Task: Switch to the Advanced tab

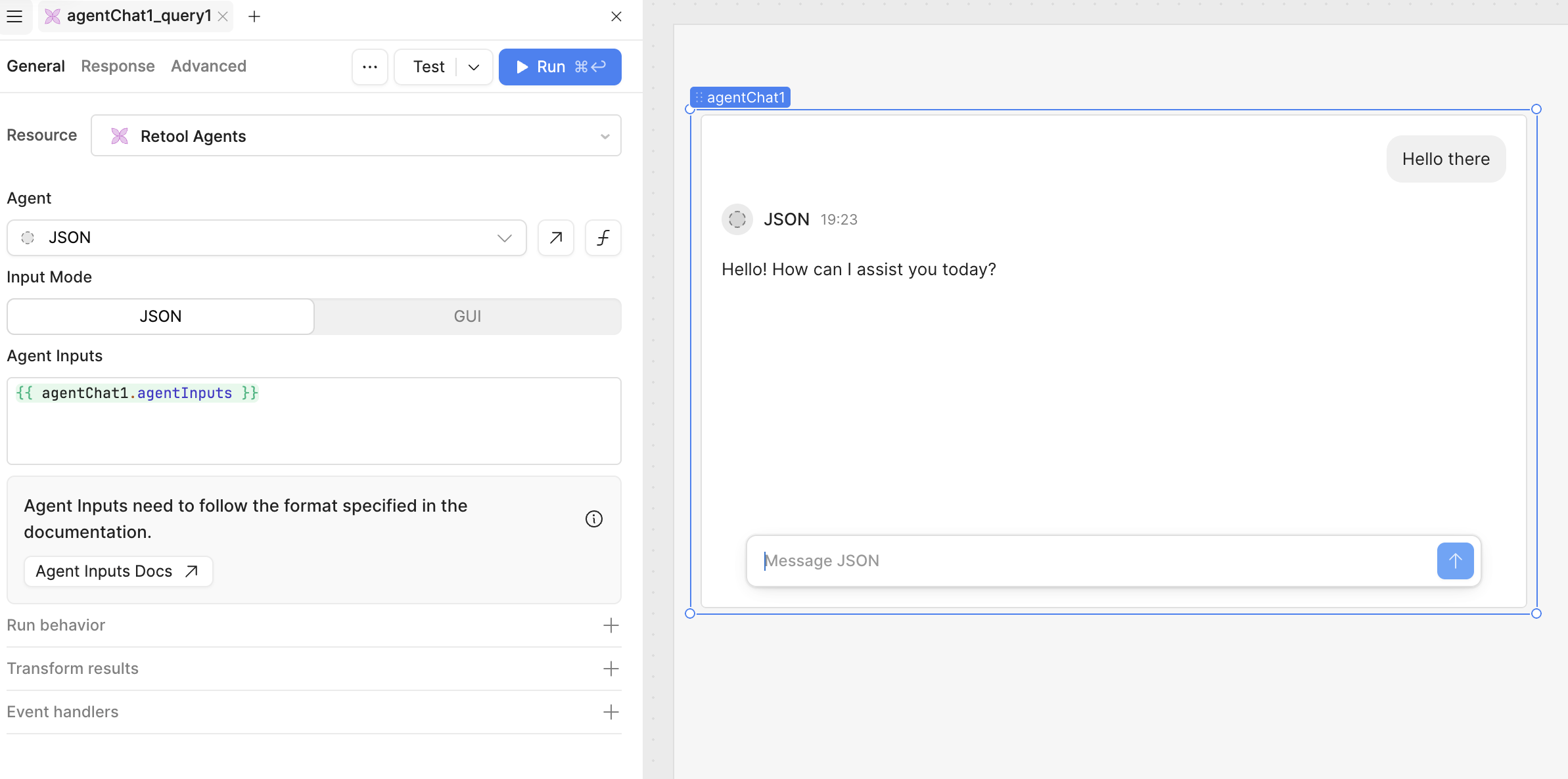Action: pyautogui.click(x=208, y=66)
